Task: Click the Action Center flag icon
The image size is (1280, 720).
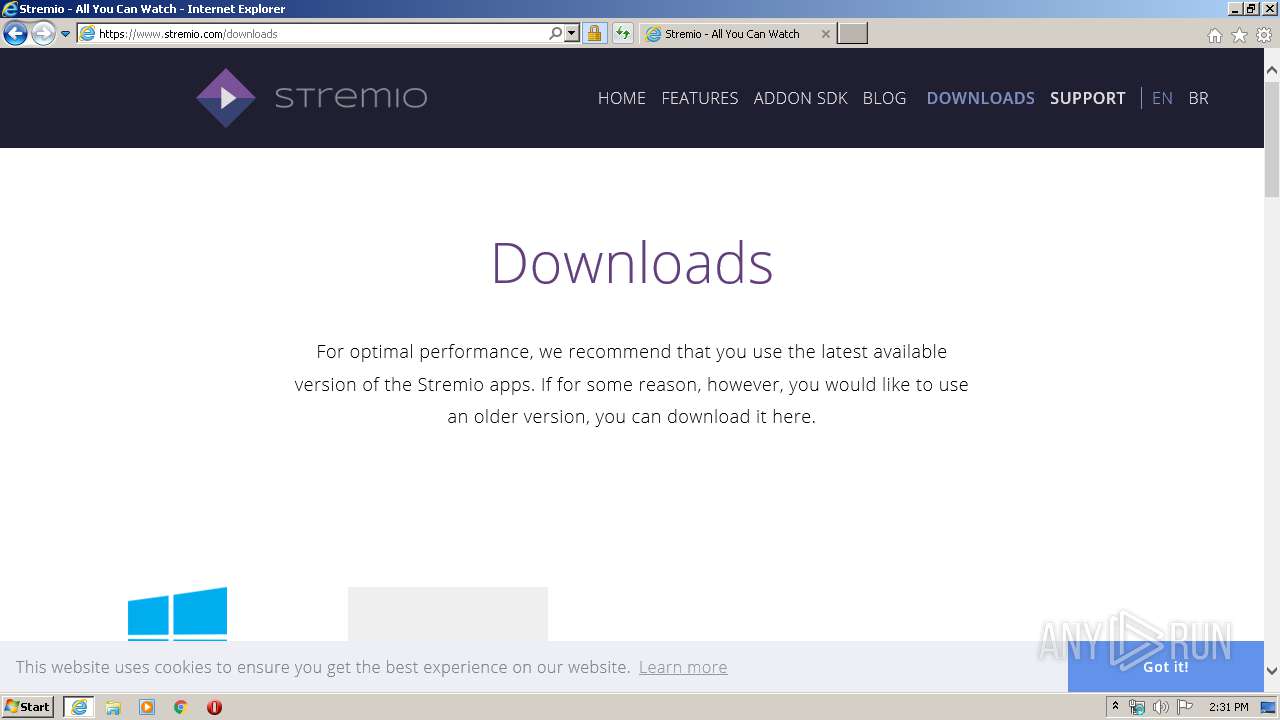Action: point(1185,707)
